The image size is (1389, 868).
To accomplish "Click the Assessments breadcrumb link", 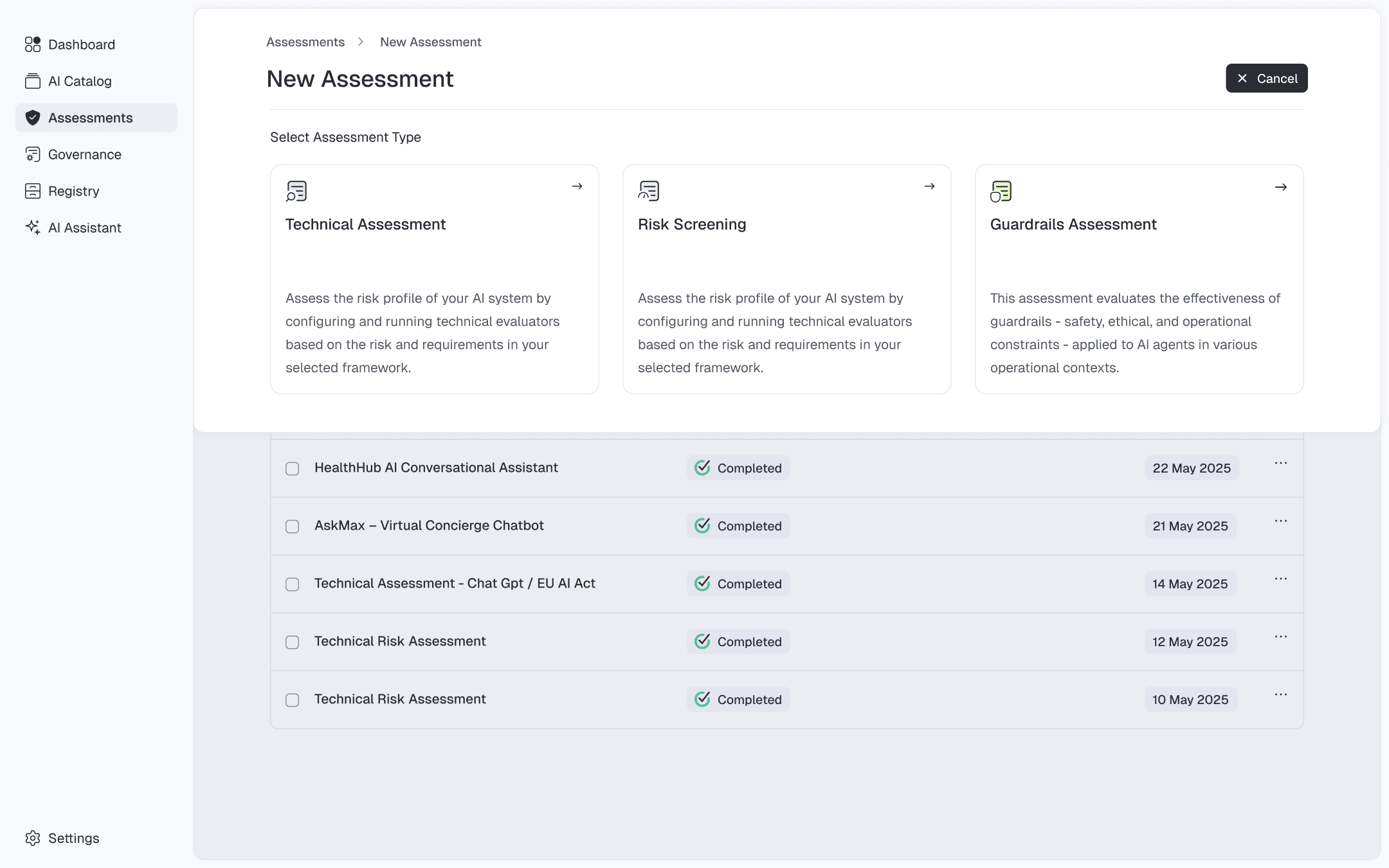I will click(x=305, y=42).
